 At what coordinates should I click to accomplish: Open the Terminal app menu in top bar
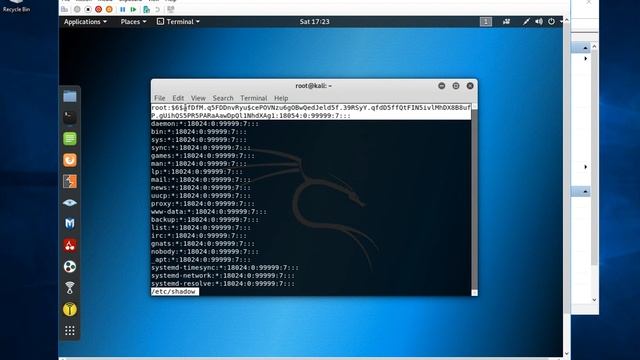click(178, 22)
